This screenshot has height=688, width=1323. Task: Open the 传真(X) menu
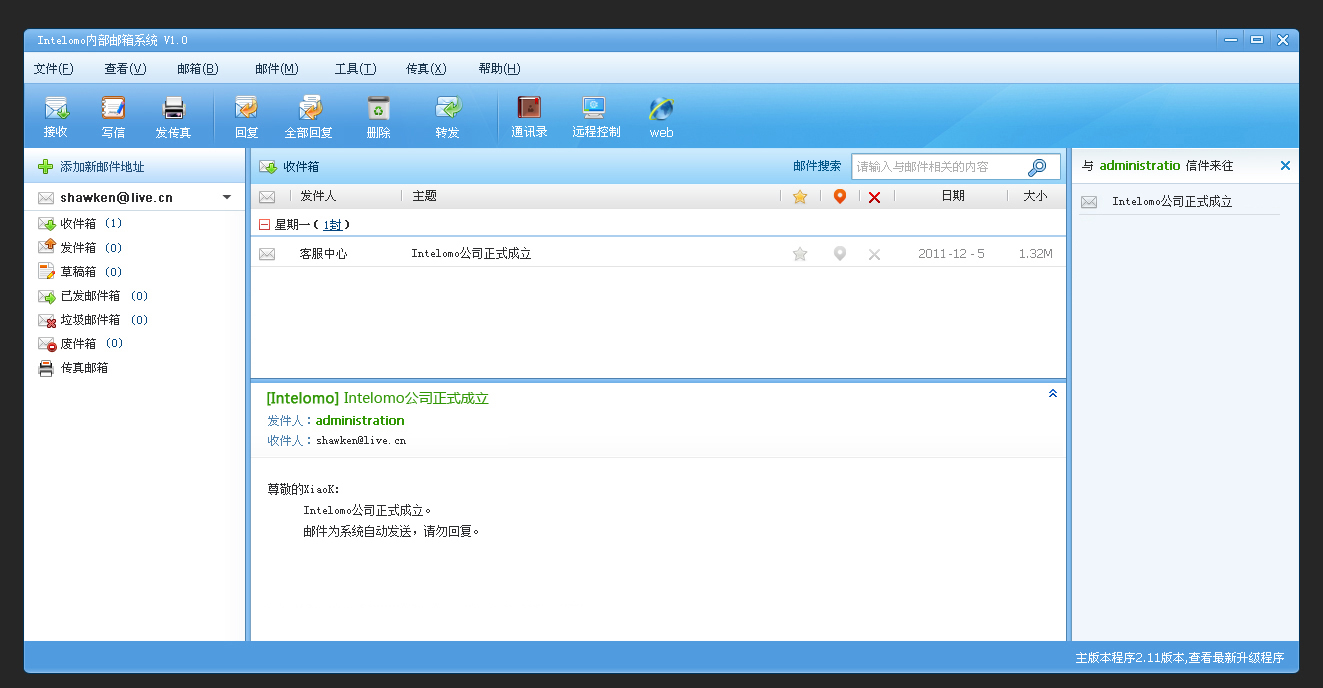pos(426,69)
